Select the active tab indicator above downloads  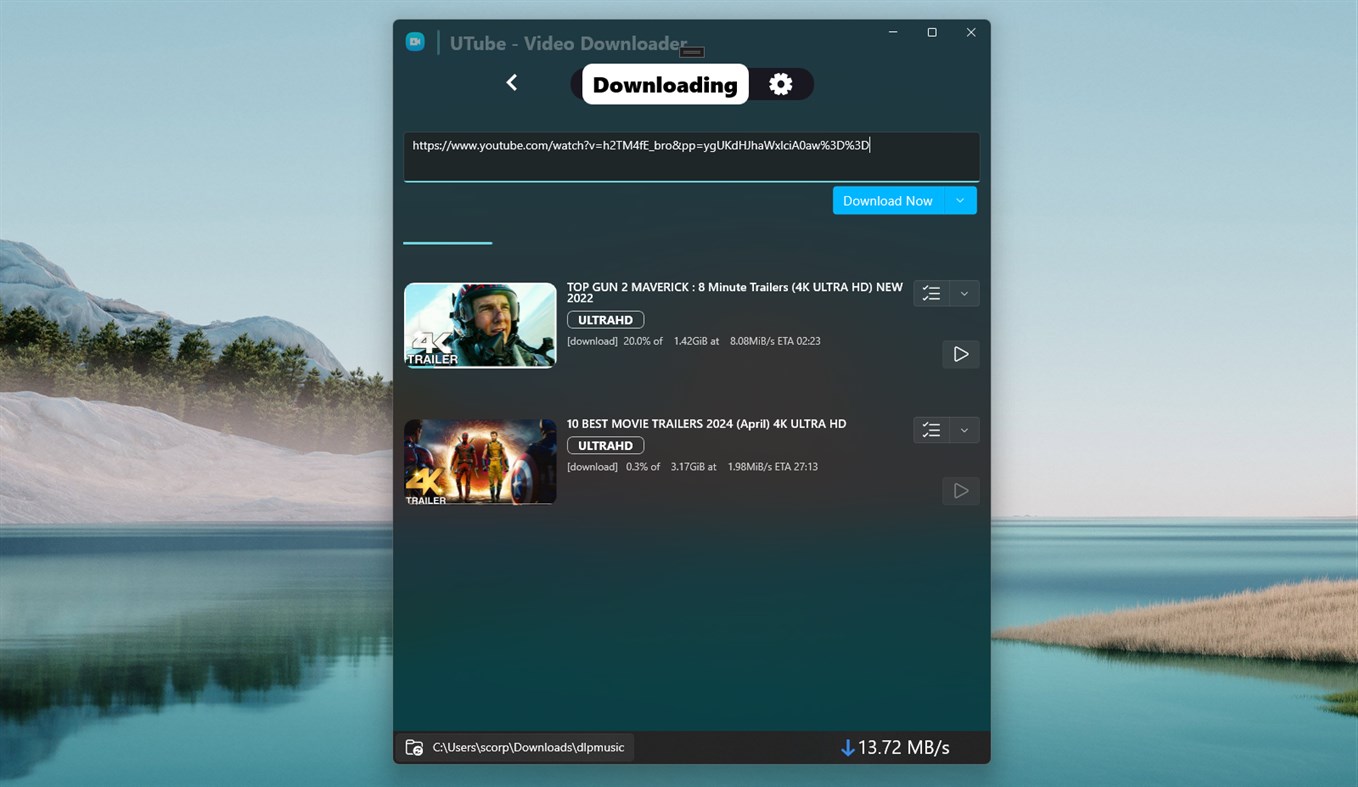(447, 242)
